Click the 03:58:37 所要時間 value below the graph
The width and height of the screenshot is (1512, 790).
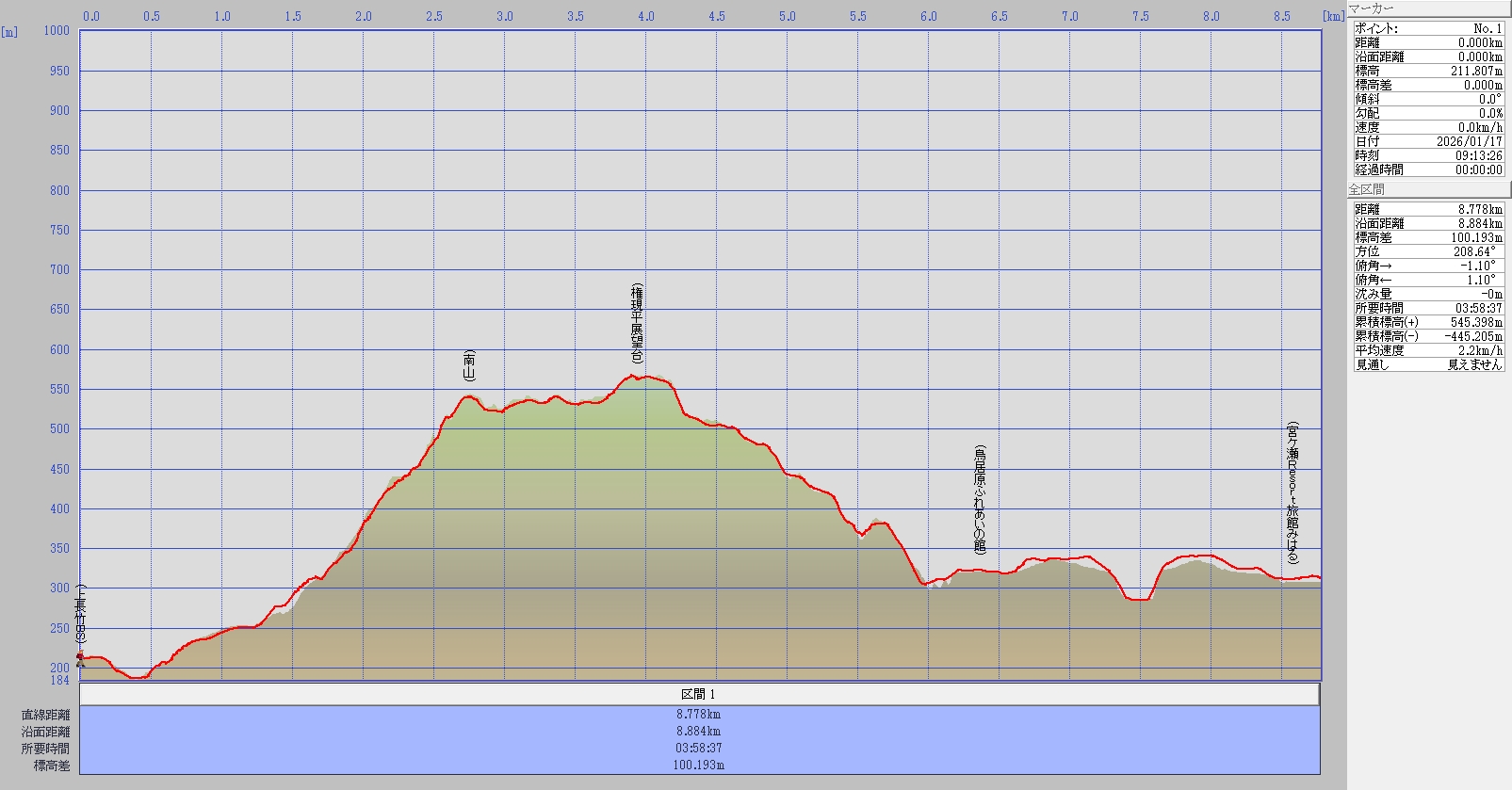pos(699,749)
